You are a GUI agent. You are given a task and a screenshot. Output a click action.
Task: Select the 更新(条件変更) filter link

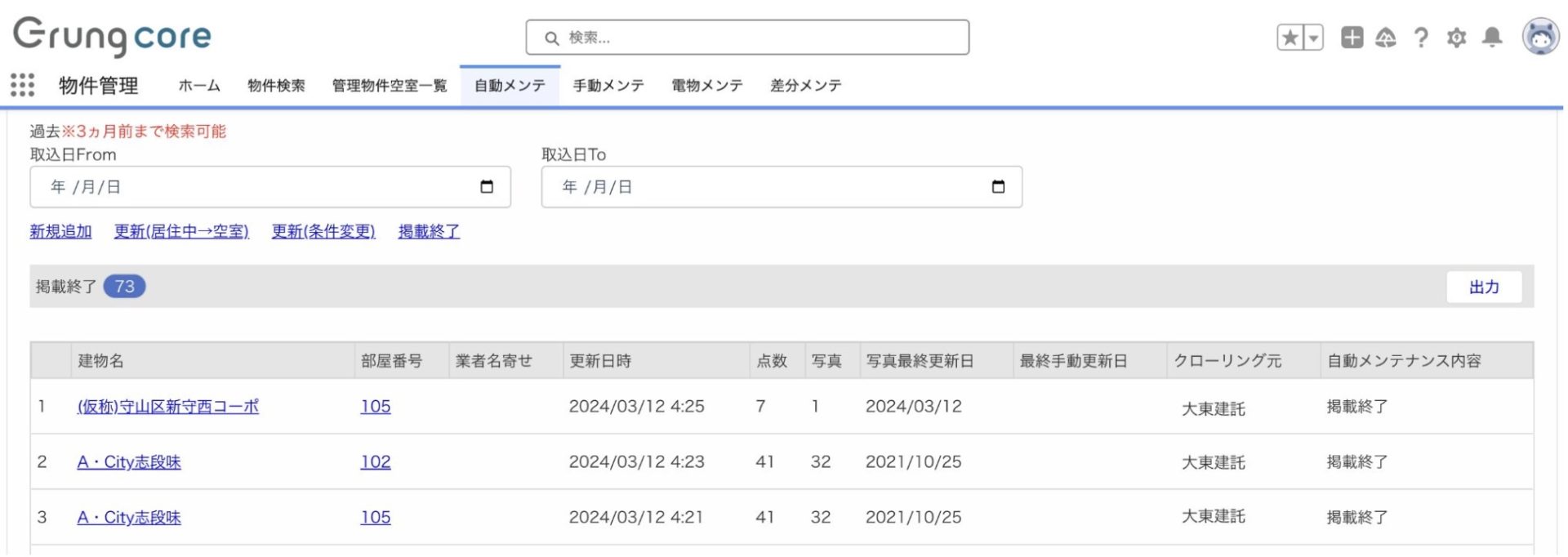point(323,232)
